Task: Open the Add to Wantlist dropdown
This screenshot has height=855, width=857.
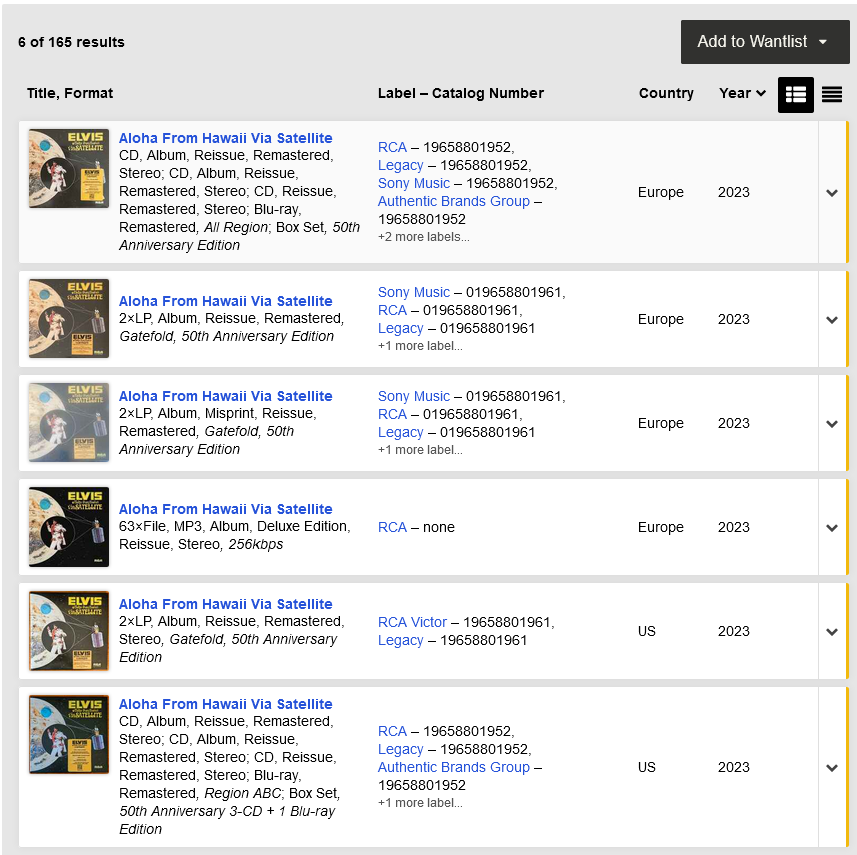Action: click(x=765, y=42)
